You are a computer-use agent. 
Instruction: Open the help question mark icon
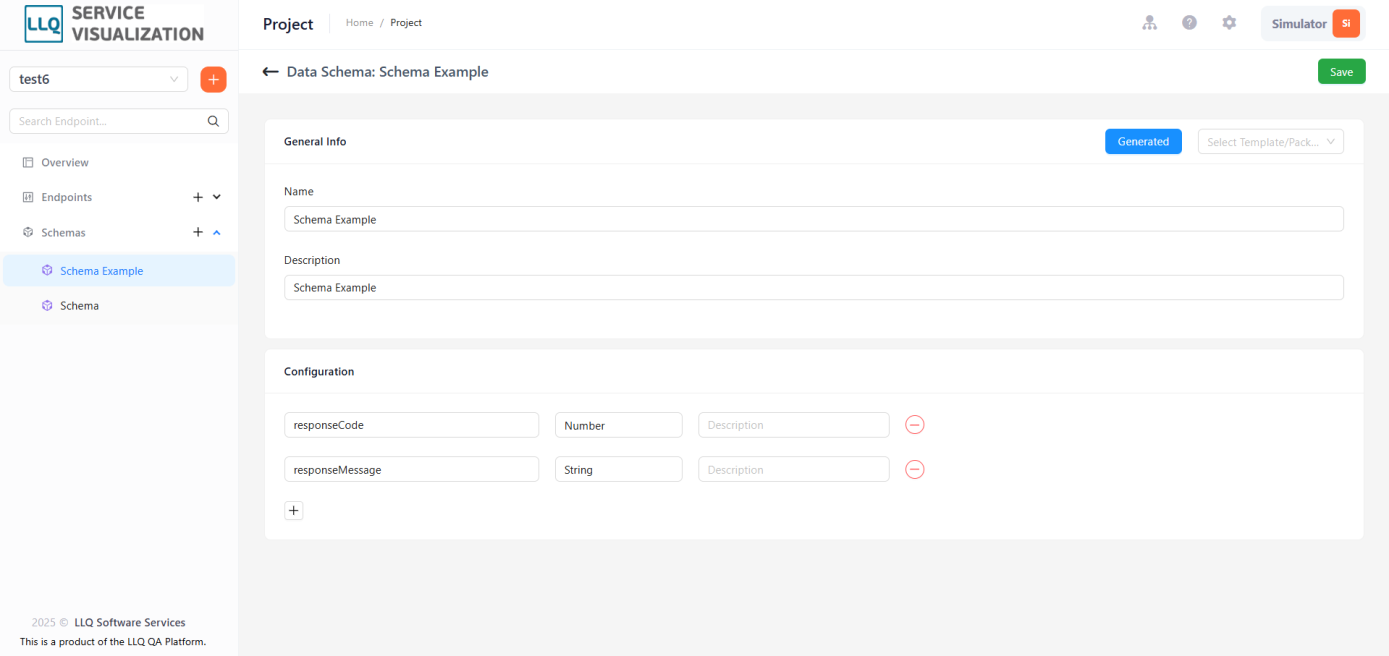(x=1189, y=23)
